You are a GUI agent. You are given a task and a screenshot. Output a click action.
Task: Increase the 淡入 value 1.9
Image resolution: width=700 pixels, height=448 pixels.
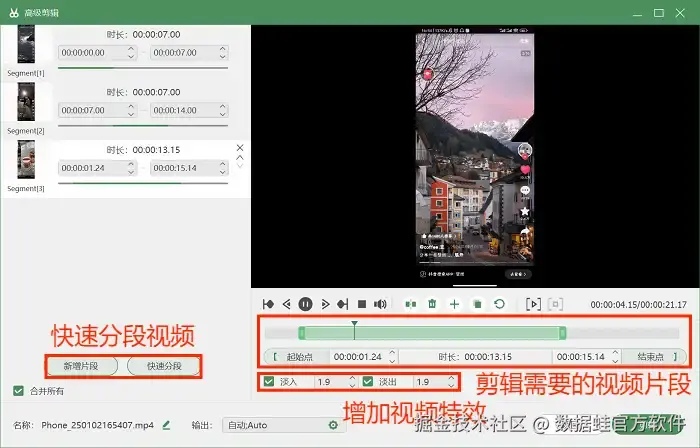(x=352, y=378)
